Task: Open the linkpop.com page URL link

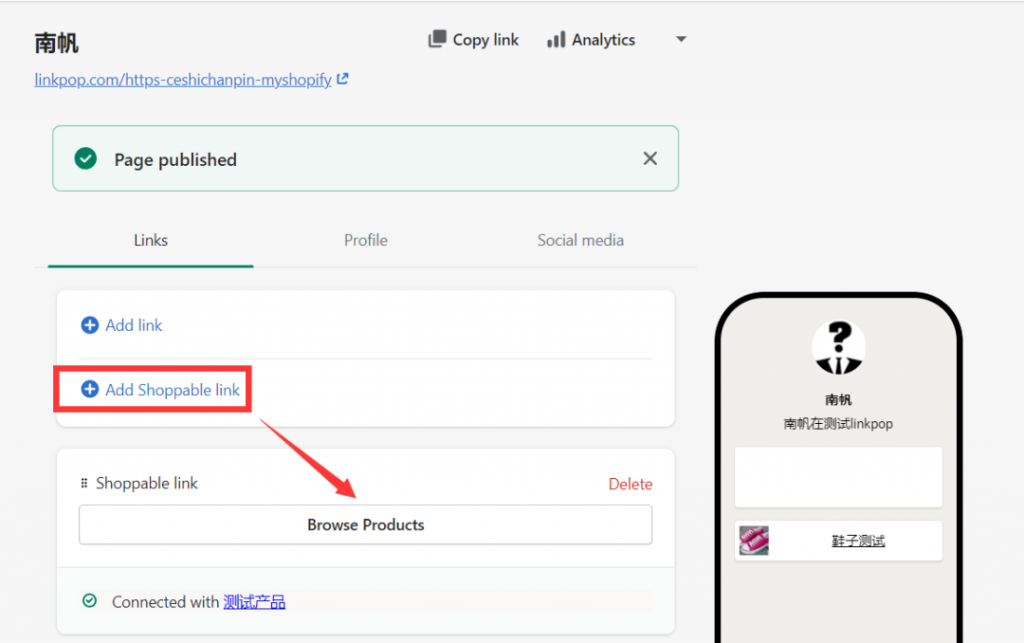Action: [x=183, y=80]
